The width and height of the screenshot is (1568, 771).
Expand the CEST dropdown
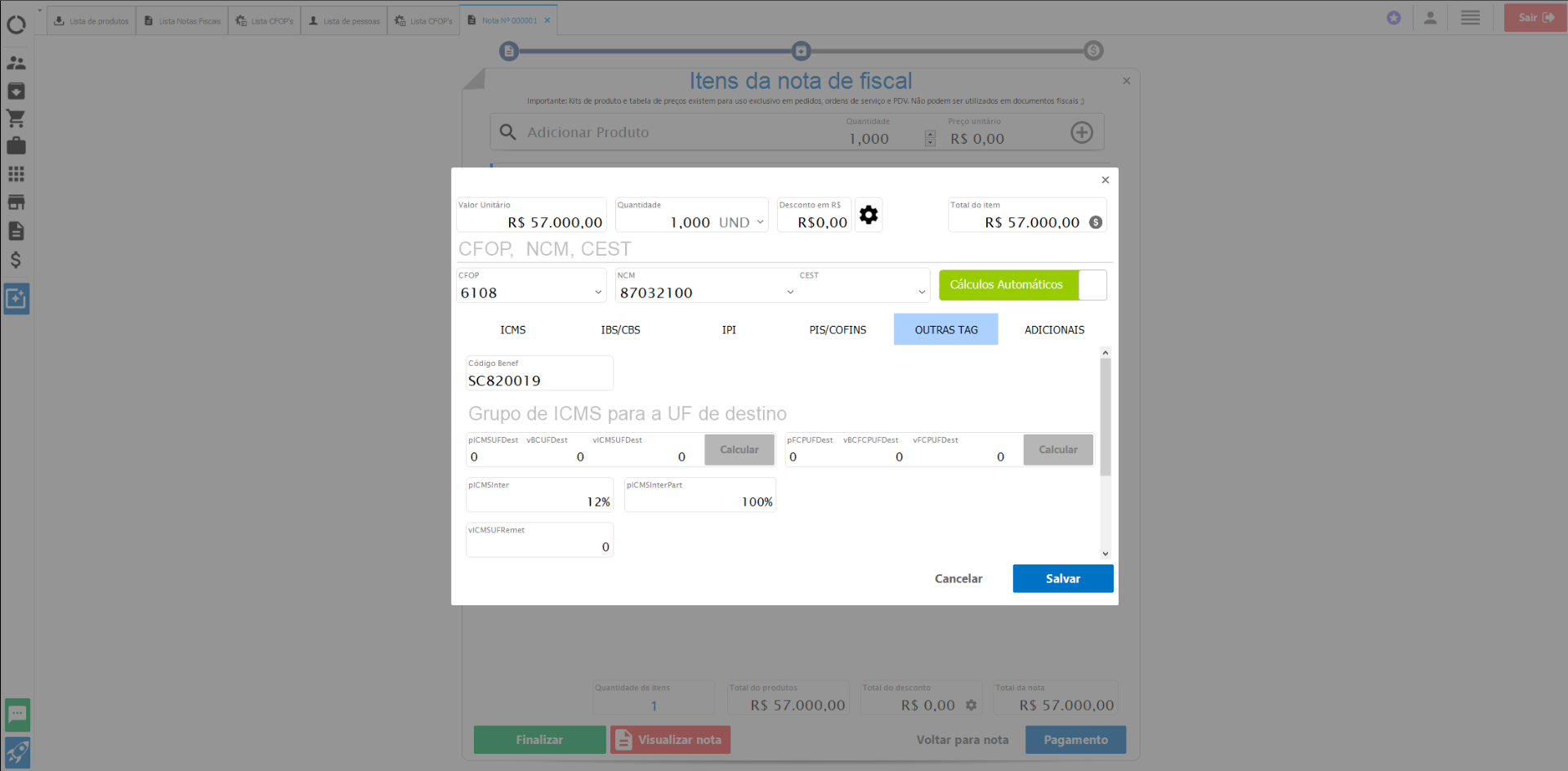point(922,292)
